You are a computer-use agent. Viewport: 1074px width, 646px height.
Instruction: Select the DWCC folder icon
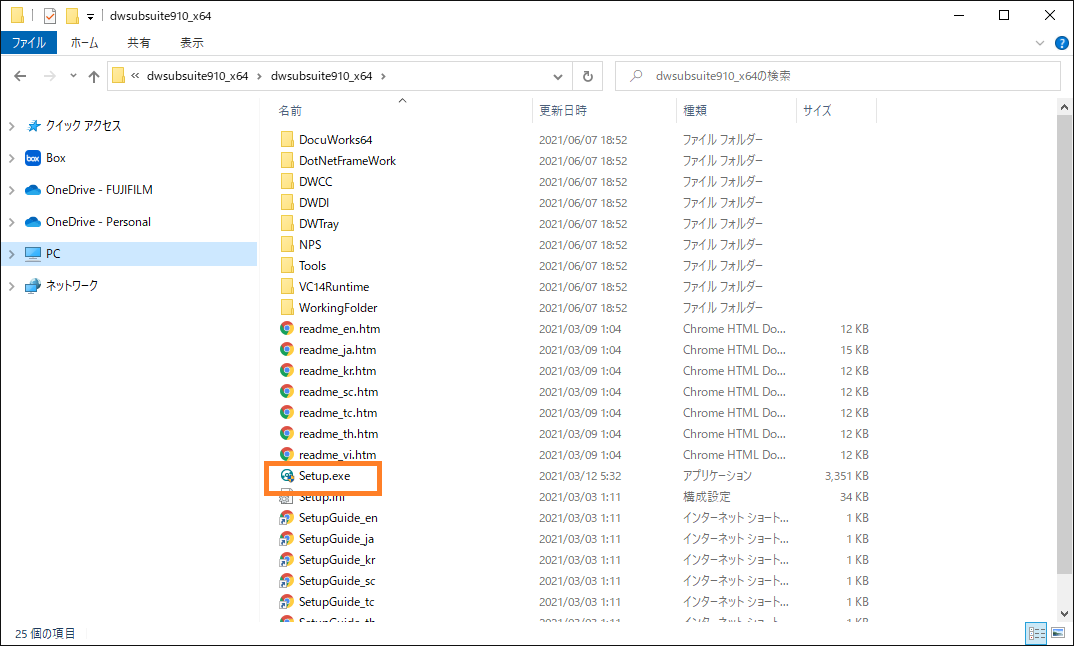click(x=287, y=182)
